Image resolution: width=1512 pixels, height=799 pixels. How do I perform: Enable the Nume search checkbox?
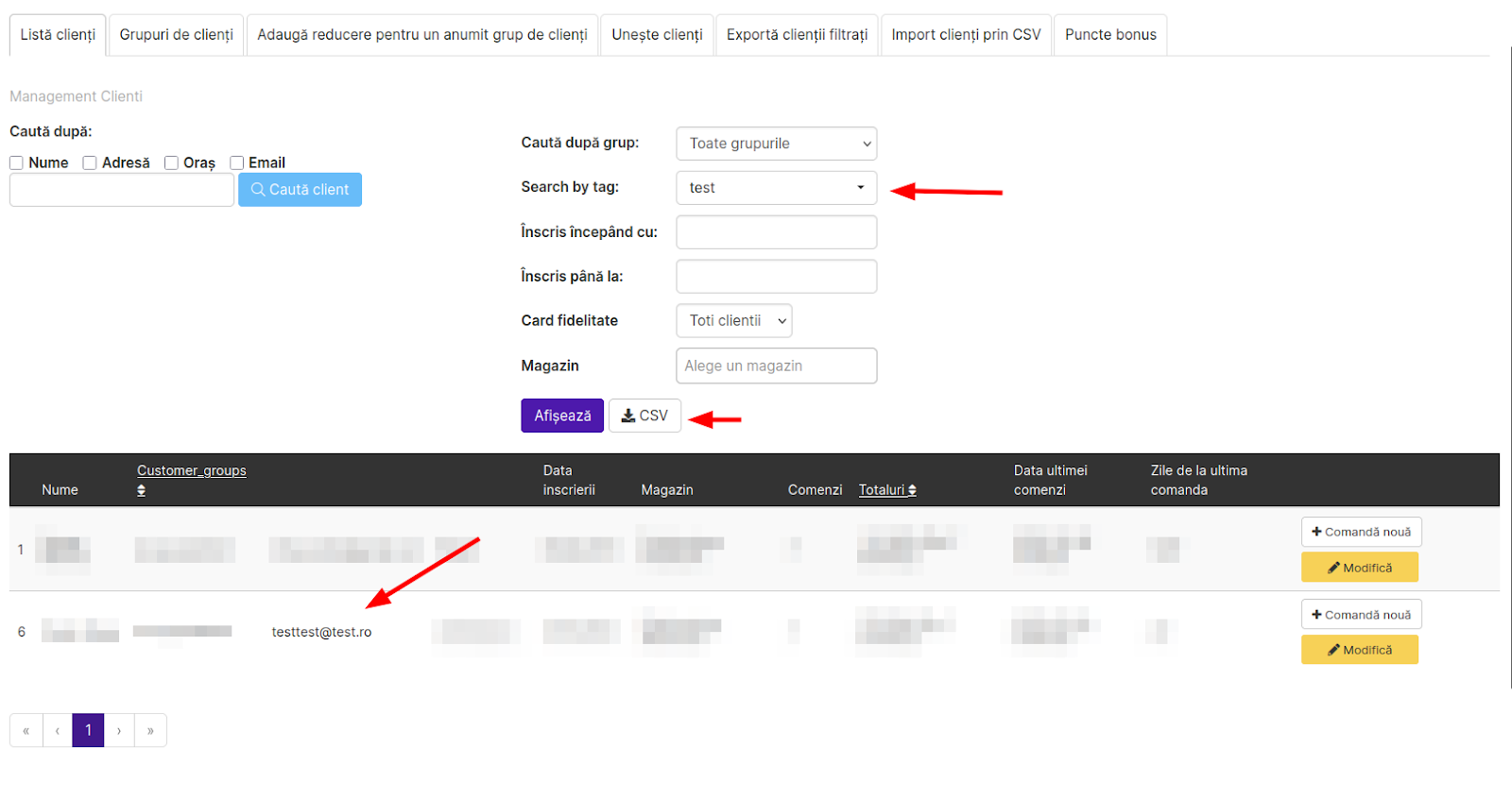(17, 163)
